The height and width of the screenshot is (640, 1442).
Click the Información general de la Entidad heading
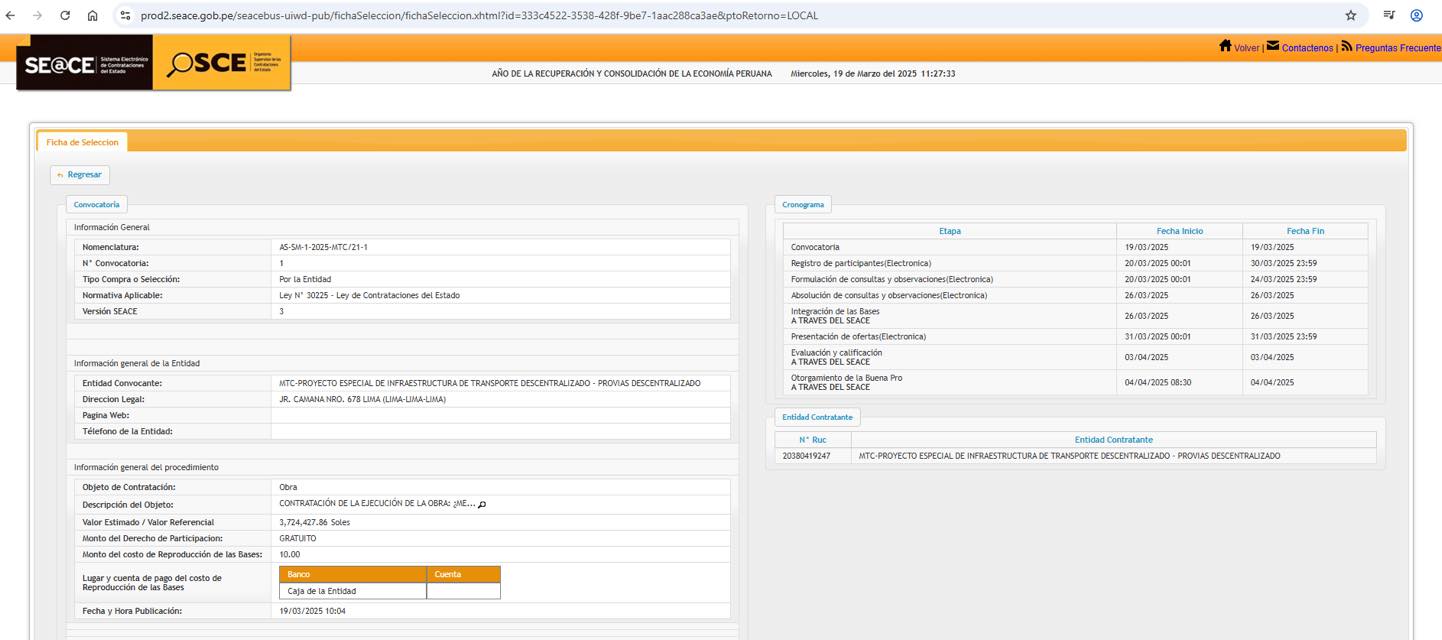(137, 363)
